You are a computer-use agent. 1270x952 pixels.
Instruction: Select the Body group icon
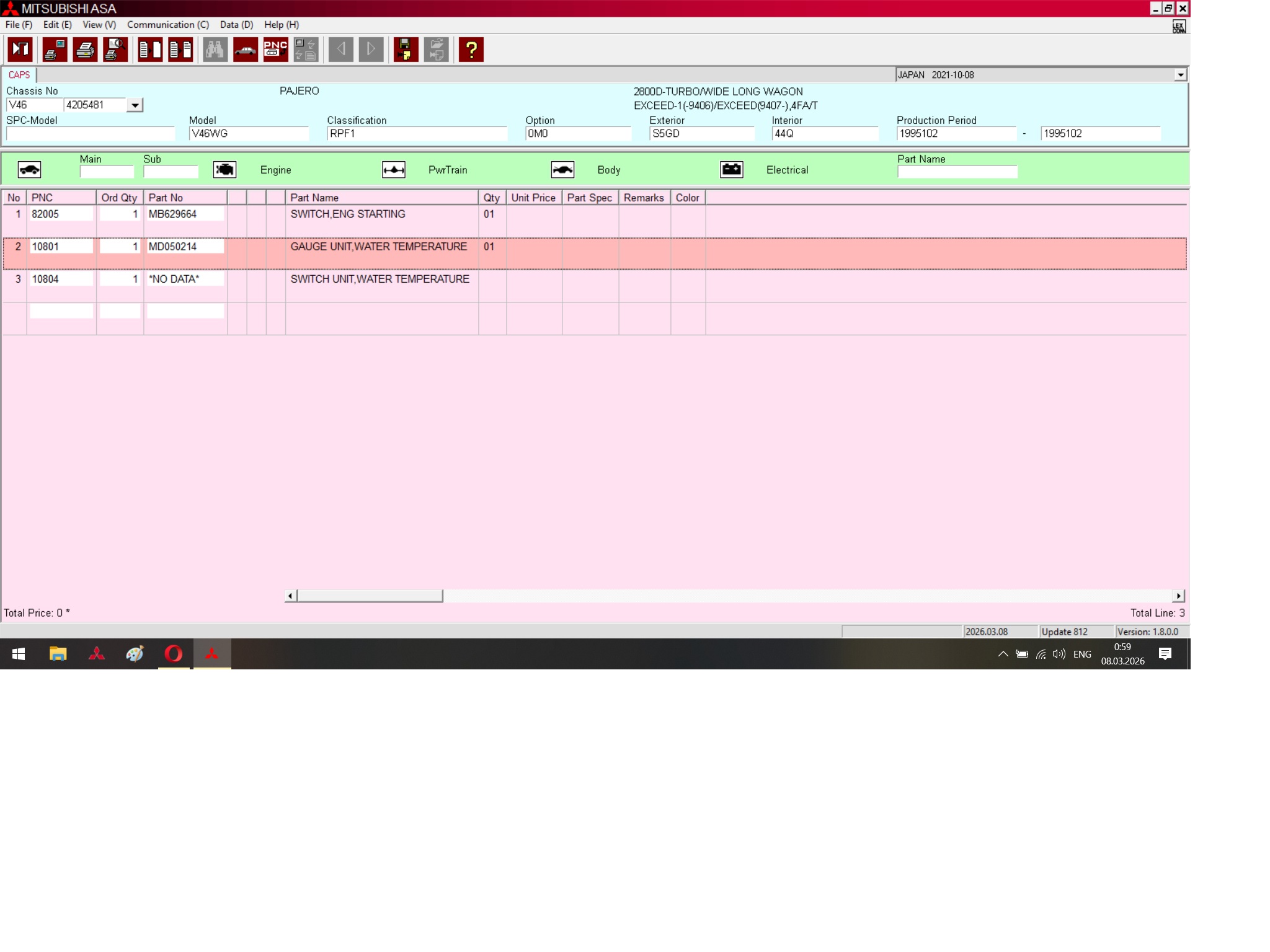tap(562, 170)
